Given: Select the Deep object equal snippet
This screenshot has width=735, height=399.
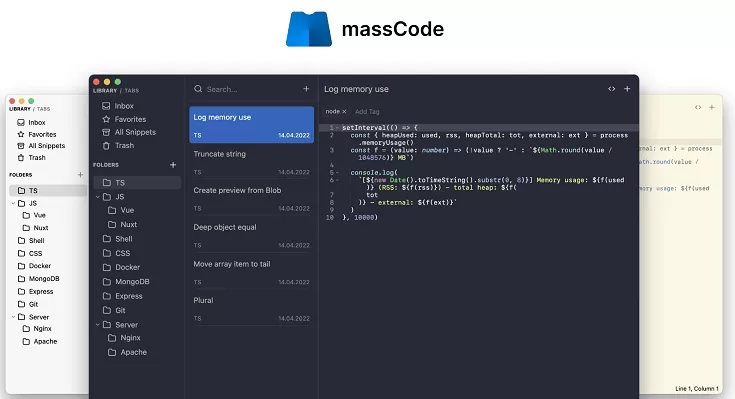Looking at the screenshot, I should pos(252,235).
